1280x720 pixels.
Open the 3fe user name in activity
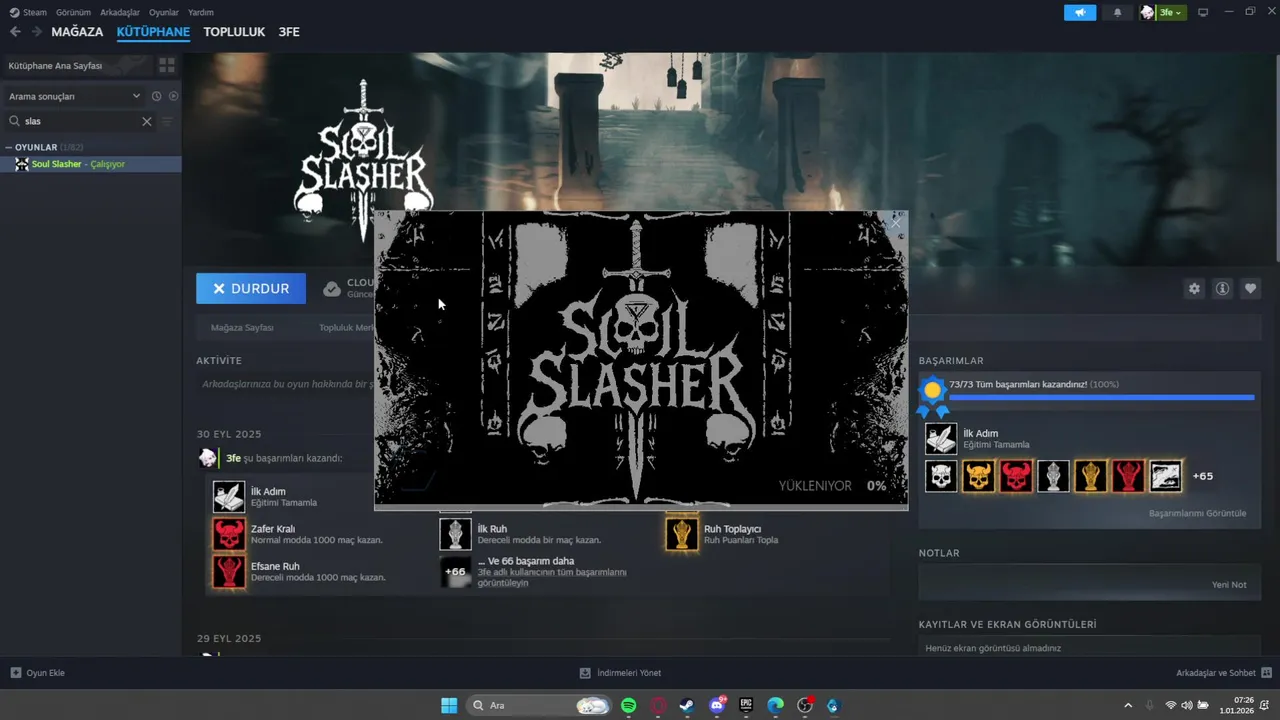[x=233, y=458]
